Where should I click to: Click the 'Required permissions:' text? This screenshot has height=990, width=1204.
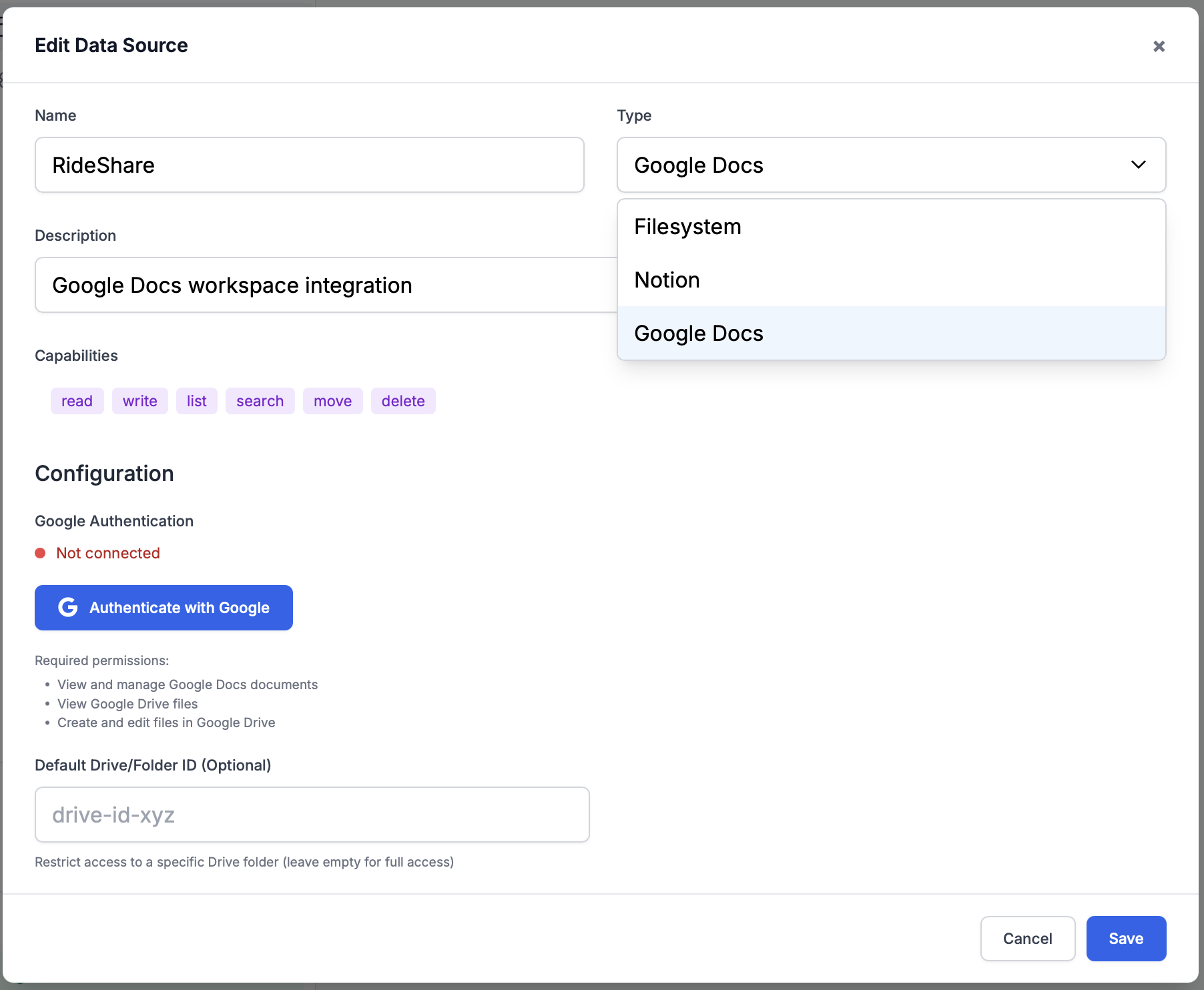tap(102, 660)
